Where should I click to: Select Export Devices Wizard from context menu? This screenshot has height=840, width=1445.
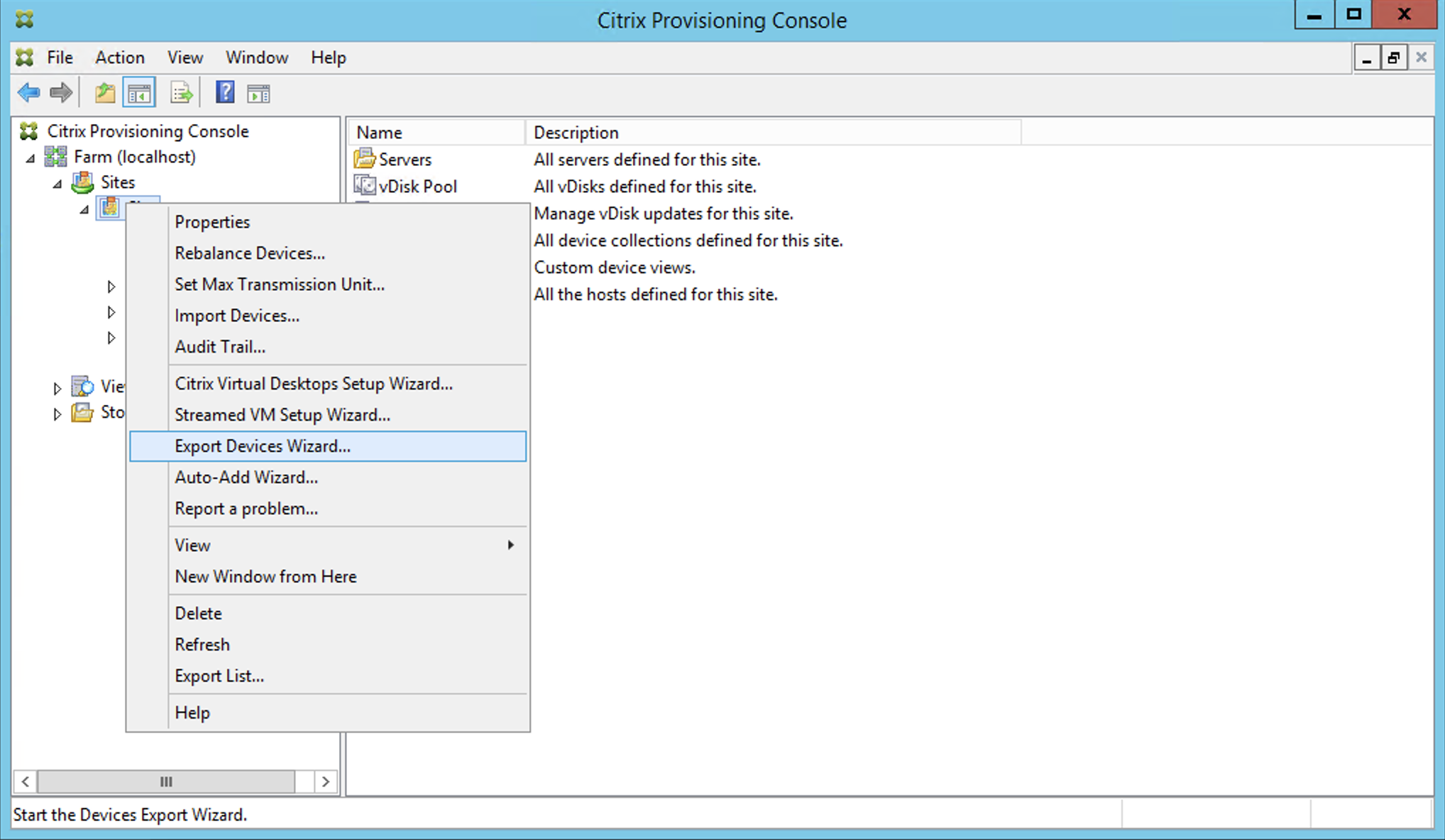pos(262,445)
